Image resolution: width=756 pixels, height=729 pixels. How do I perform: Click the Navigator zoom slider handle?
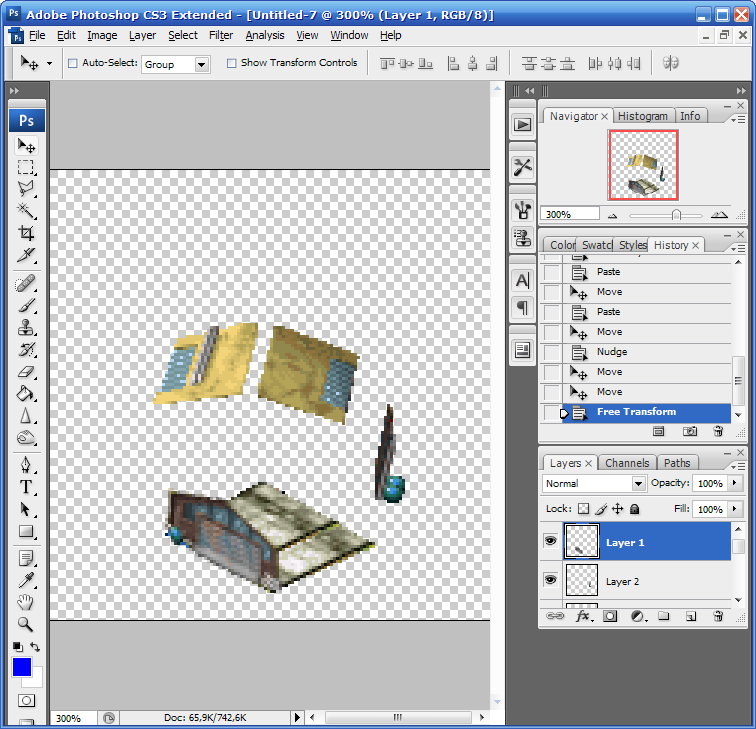(x=676, y=215)
